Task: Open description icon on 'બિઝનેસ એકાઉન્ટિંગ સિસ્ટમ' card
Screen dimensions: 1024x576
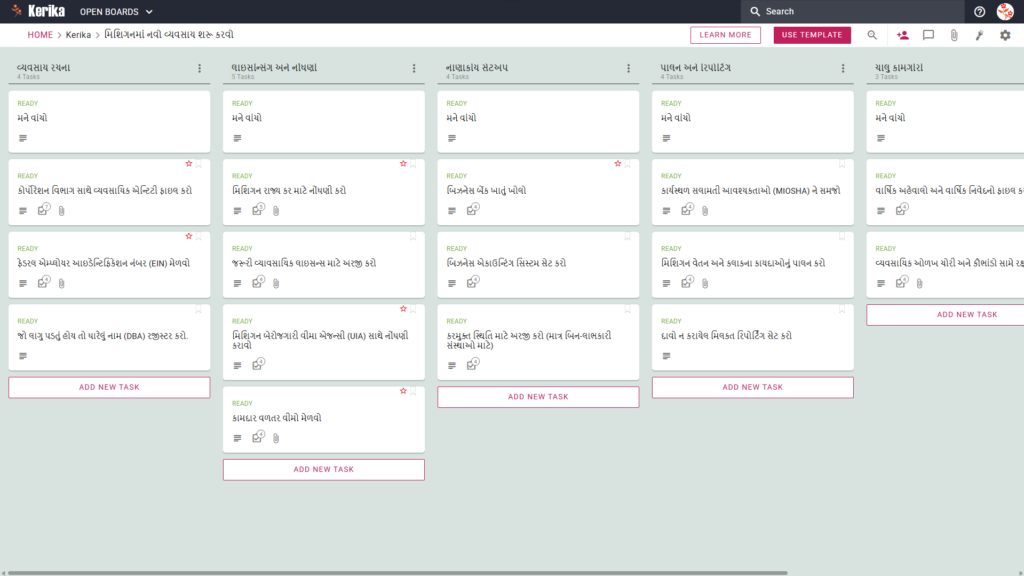Action: pyautogui.click(x=452, y=283)
